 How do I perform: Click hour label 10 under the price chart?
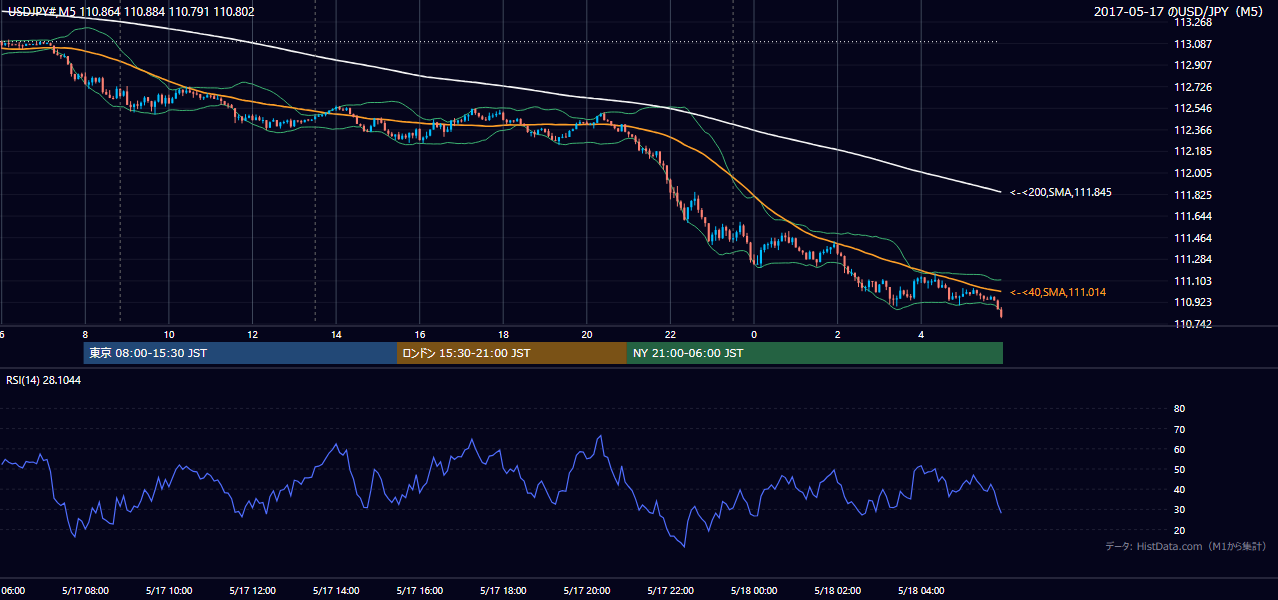point(169,334)
